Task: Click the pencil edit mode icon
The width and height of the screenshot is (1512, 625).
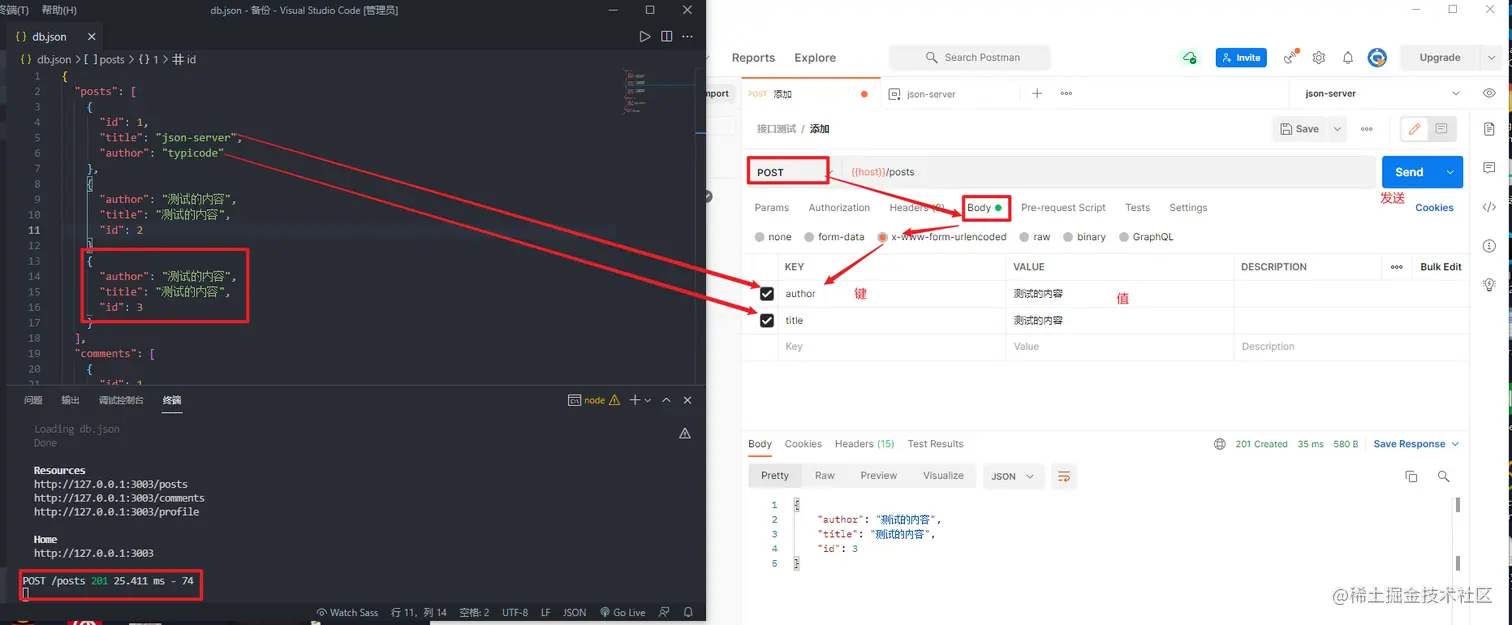Action: coord(1414,129)
